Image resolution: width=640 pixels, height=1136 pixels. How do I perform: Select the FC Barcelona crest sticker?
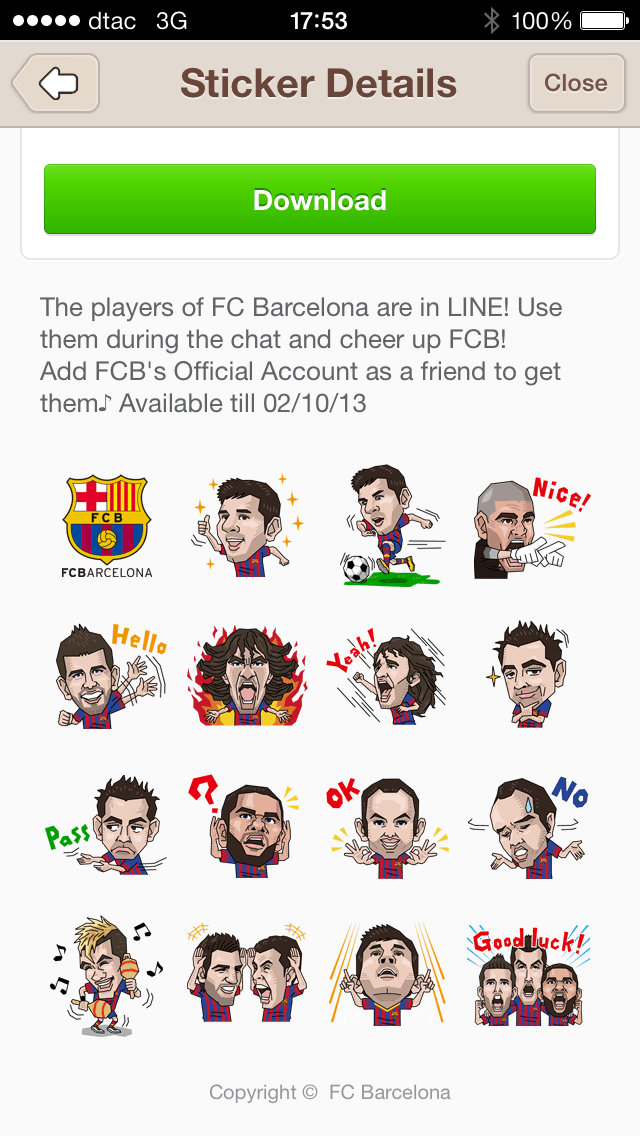coord(107,526)
